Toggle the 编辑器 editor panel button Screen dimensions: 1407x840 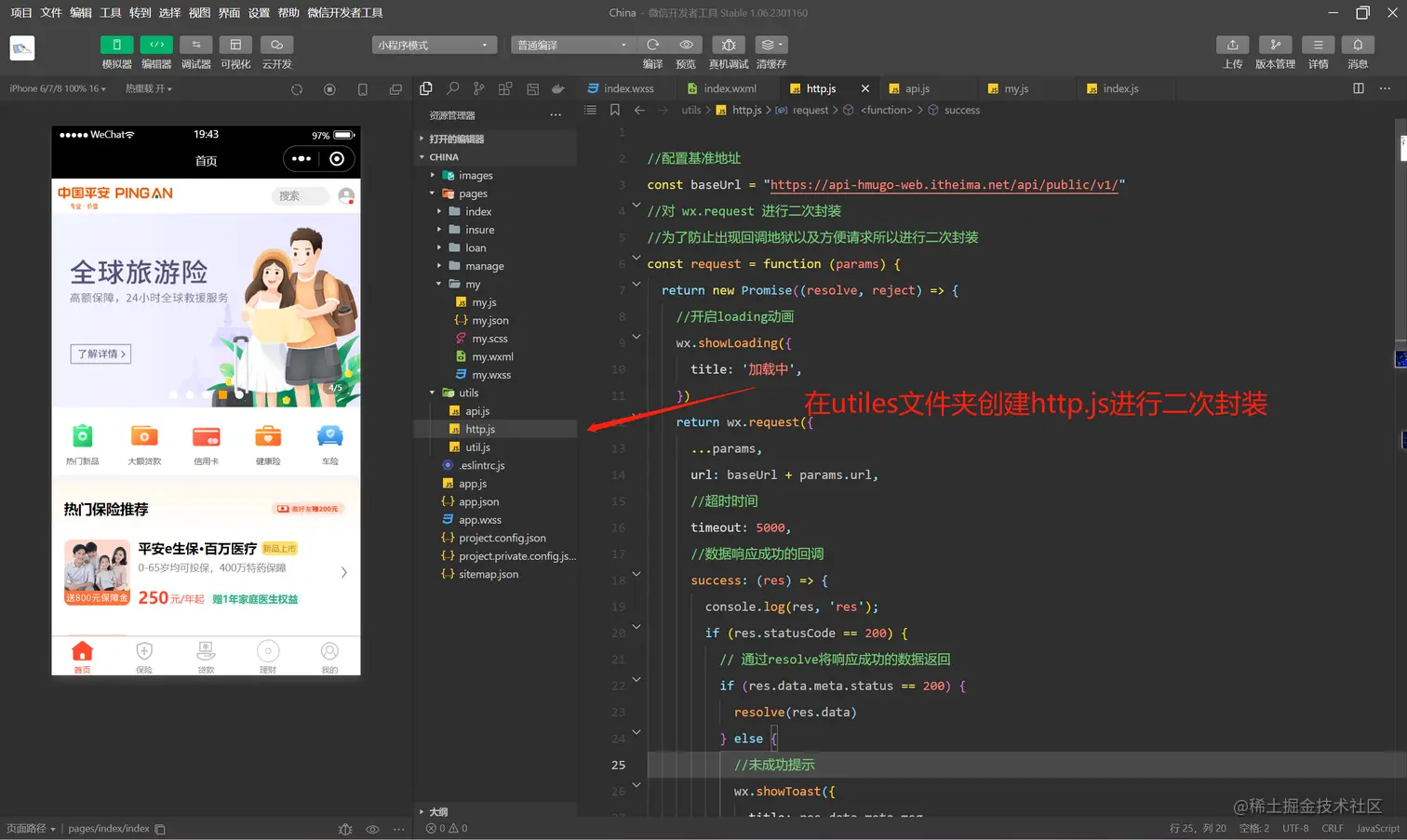[x=156, y=45]
